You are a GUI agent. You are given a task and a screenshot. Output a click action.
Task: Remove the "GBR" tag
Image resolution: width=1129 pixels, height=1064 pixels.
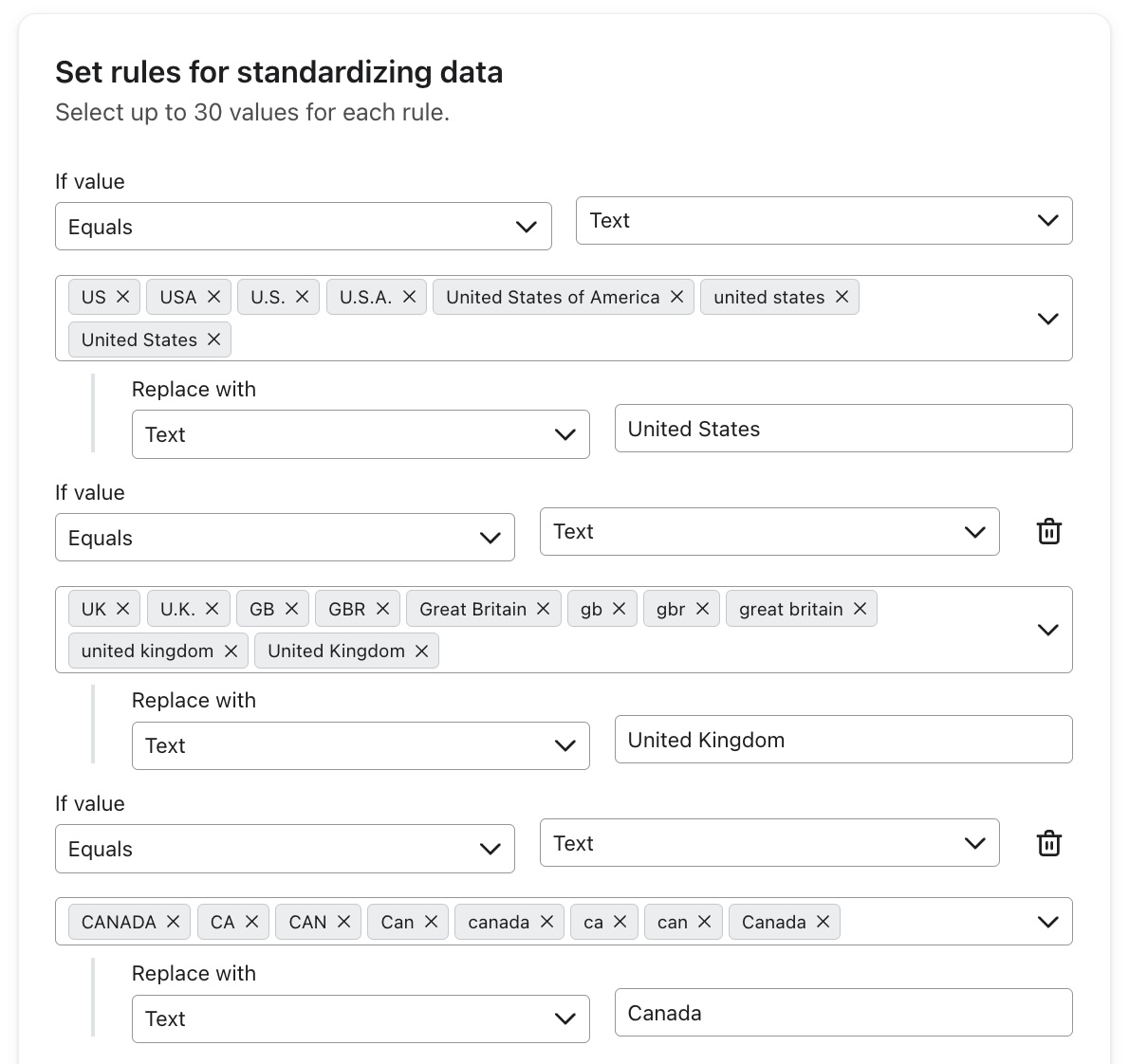click(382, 609)
